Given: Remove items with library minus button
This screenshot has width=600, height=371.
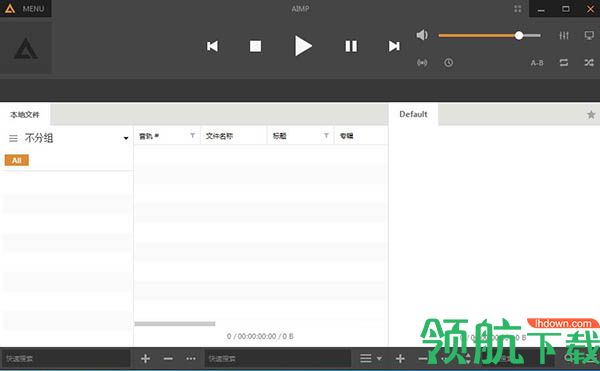Looking at the screenshot, I should [x=168, y=358].
